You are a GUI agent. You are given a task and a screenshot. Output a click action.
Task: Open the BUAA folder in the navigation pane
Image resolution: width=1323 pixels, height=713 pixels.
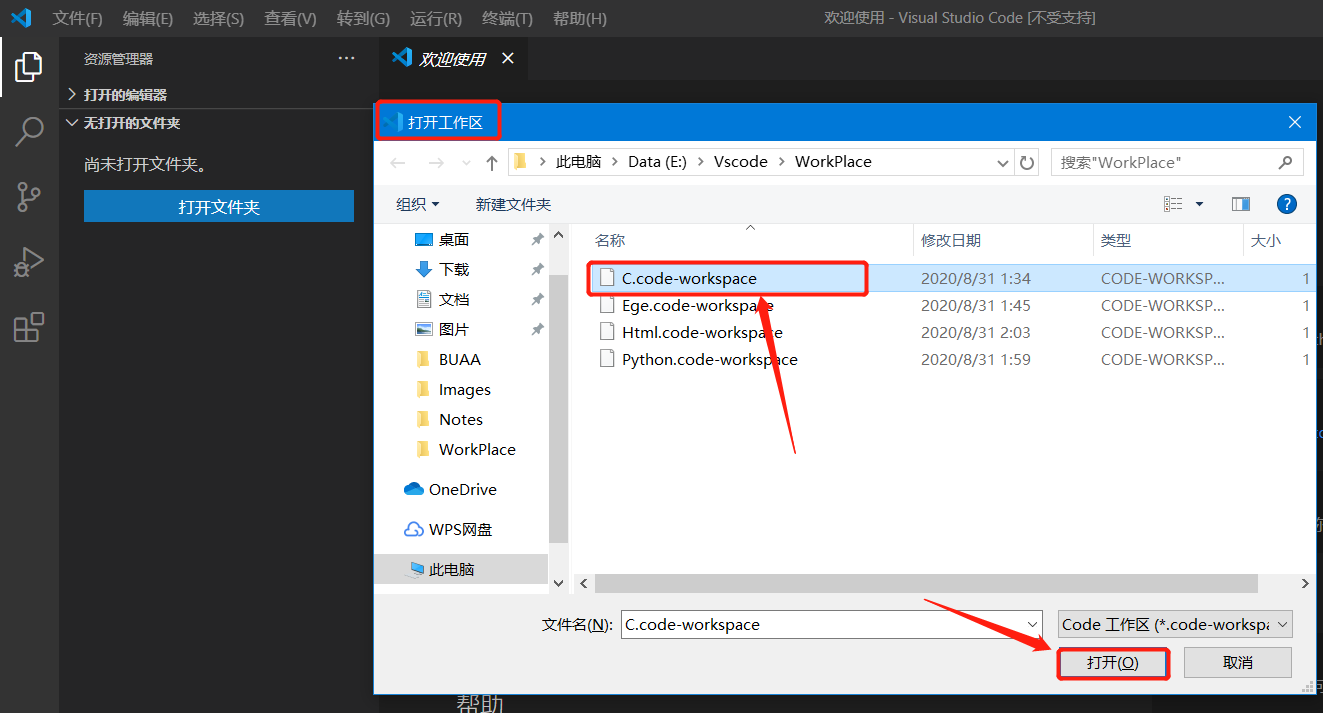(459, 359)
